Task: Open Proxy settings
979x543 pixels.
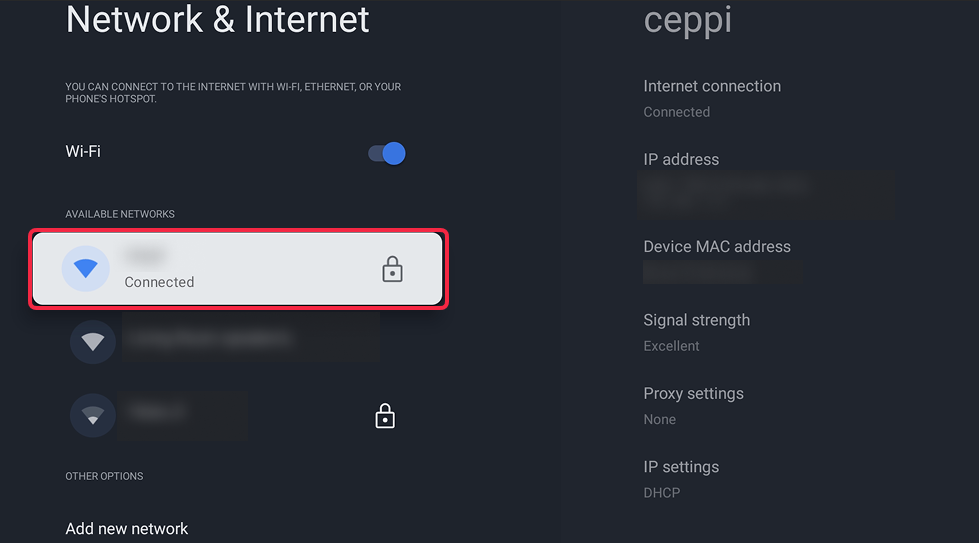Action: click(693, 405)
